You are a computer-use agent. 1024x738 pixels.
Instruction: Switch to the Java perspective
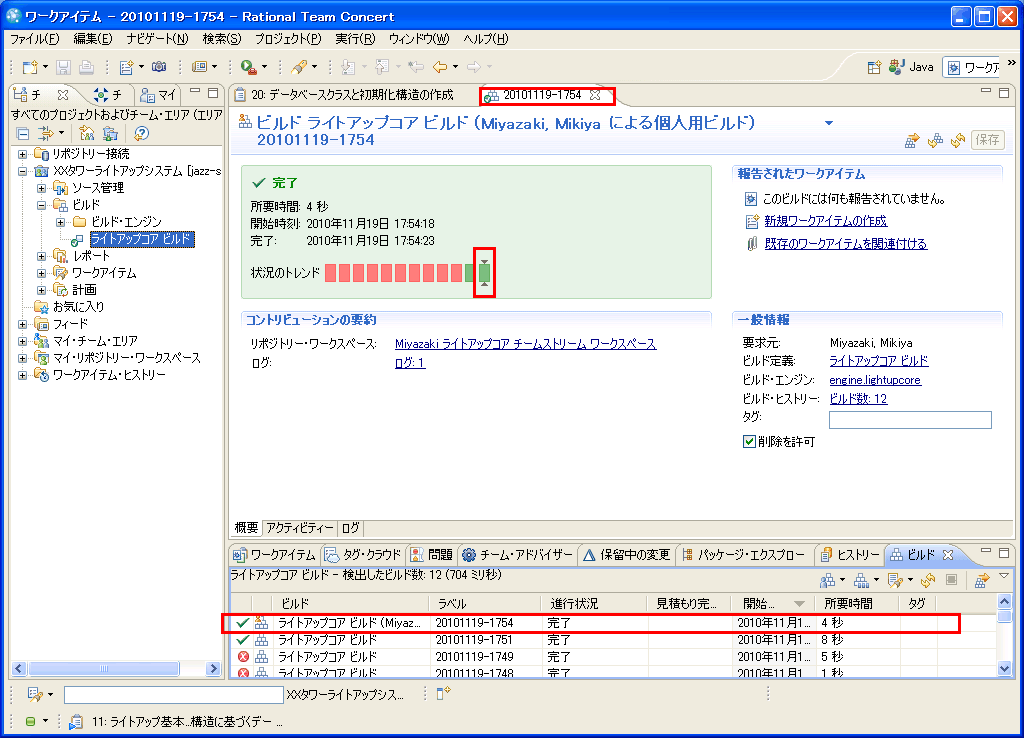point(912,67)
